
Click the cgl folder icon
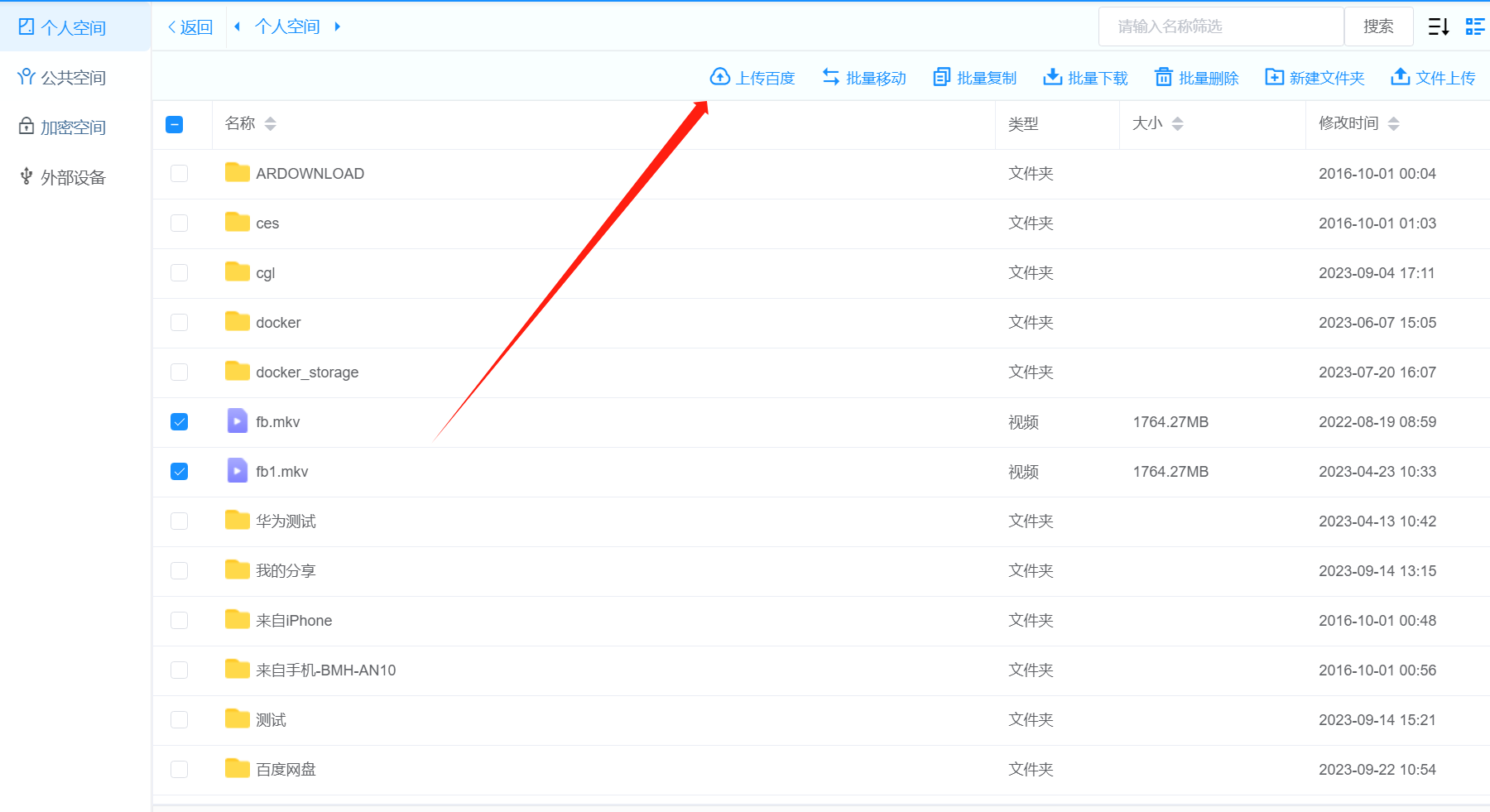coord(238,271)
